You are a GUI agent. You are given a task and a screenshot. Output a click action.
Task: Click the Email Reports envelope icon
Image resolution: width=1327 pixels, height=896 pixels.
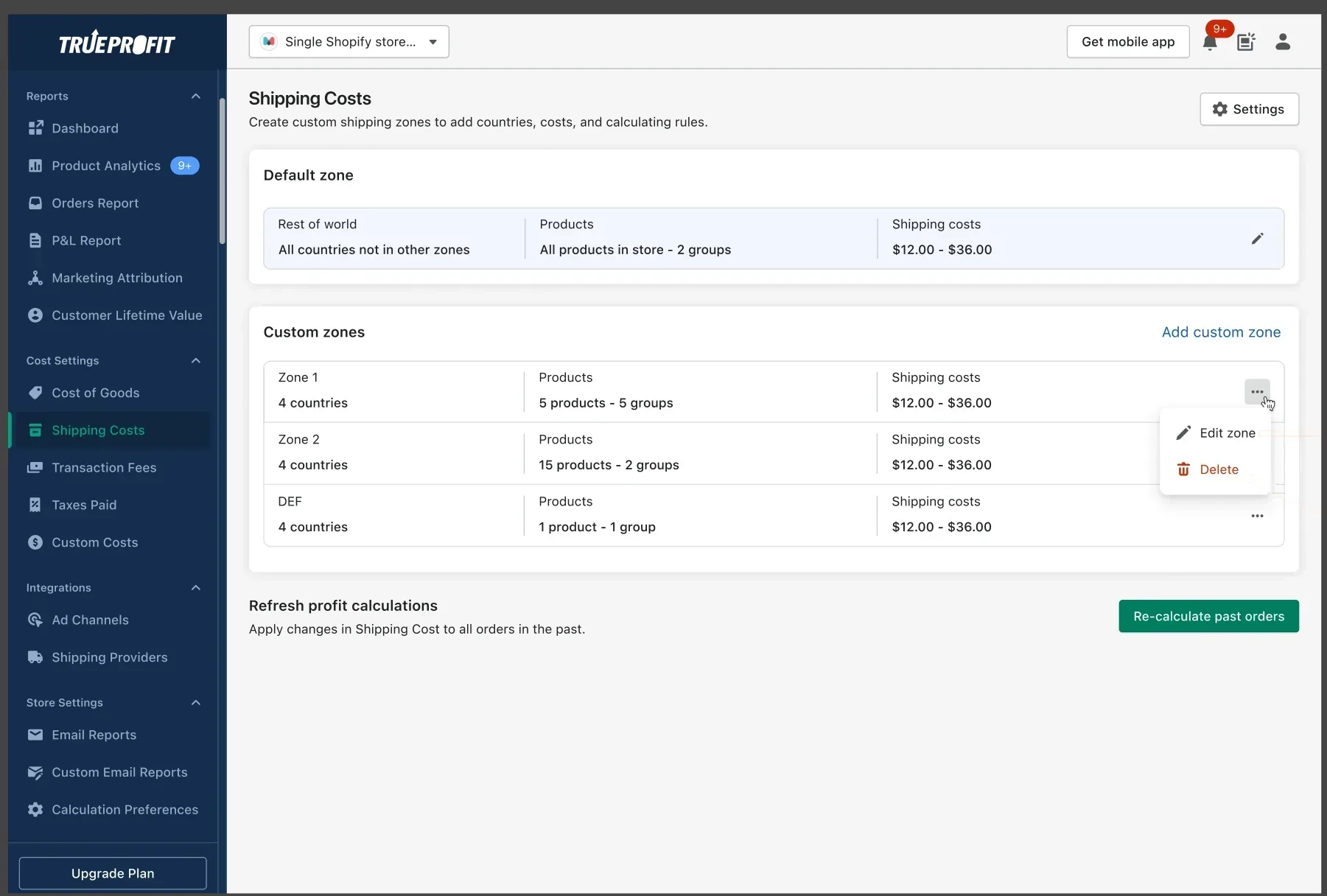click(x=35, y=735)
